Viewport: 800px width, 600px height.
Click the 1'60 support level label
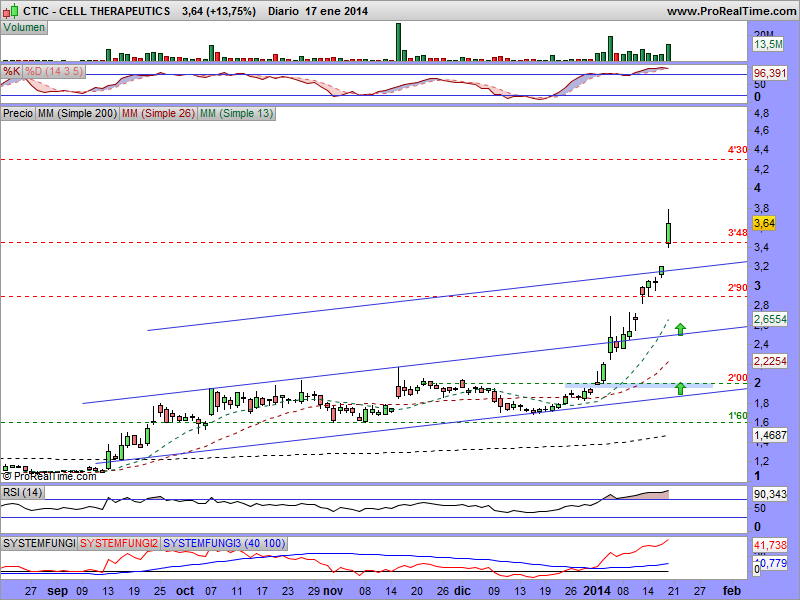[737, 416]
